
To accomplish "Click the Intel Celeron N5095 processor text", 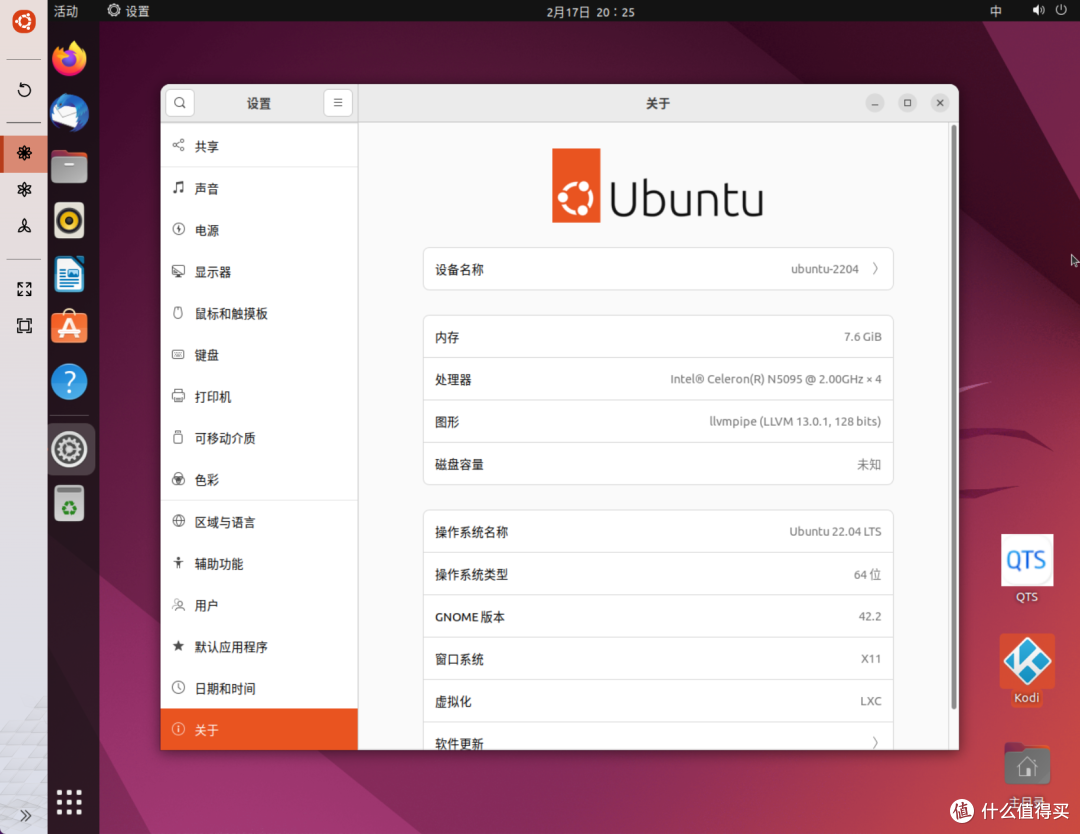I will 776,379.
